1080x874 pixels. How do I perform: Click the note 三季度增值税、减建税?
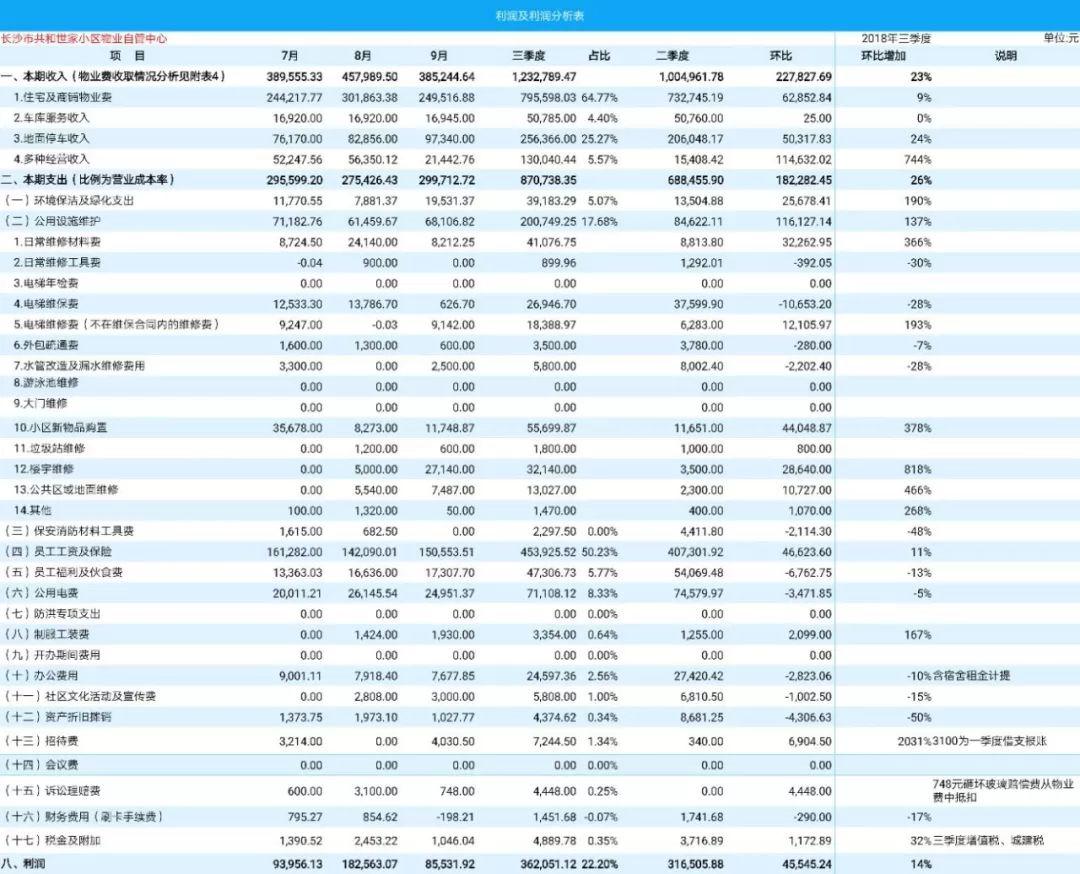click(x=988, y=840)
